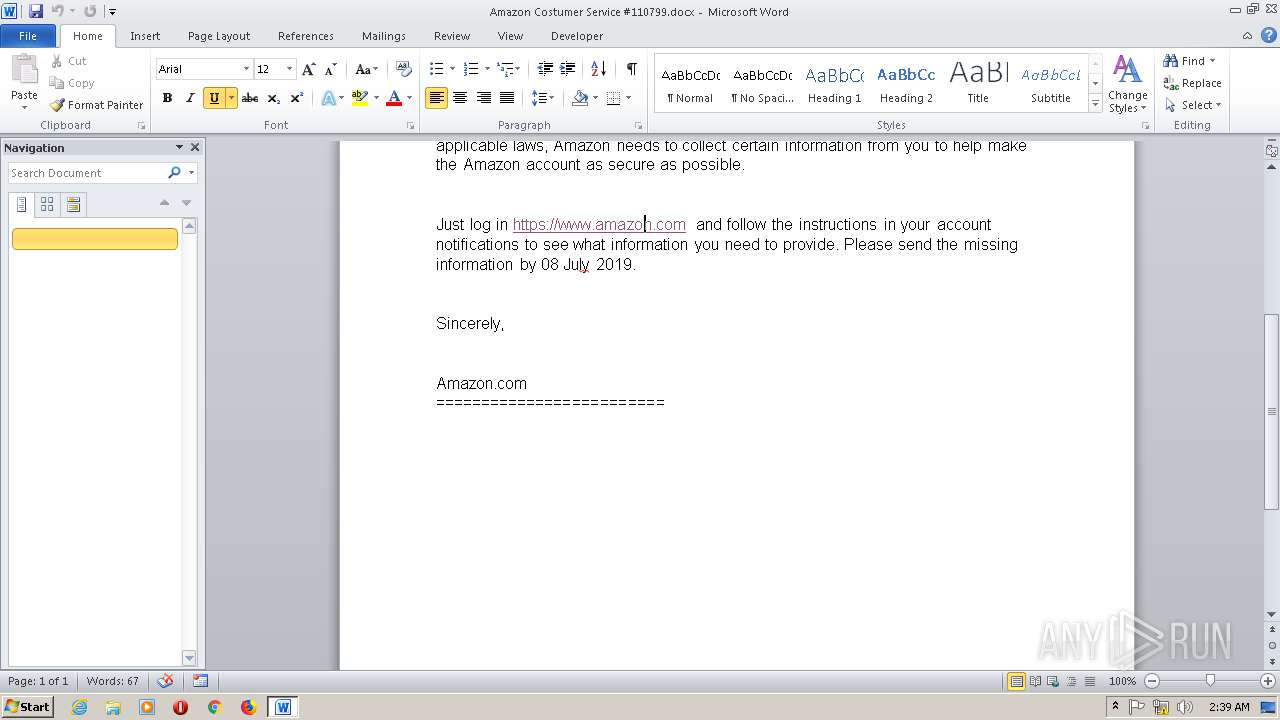Viewport: 1280px width, 720px height.
Task: Open Paragraph dialog launcher
Action: click(638, 126)
